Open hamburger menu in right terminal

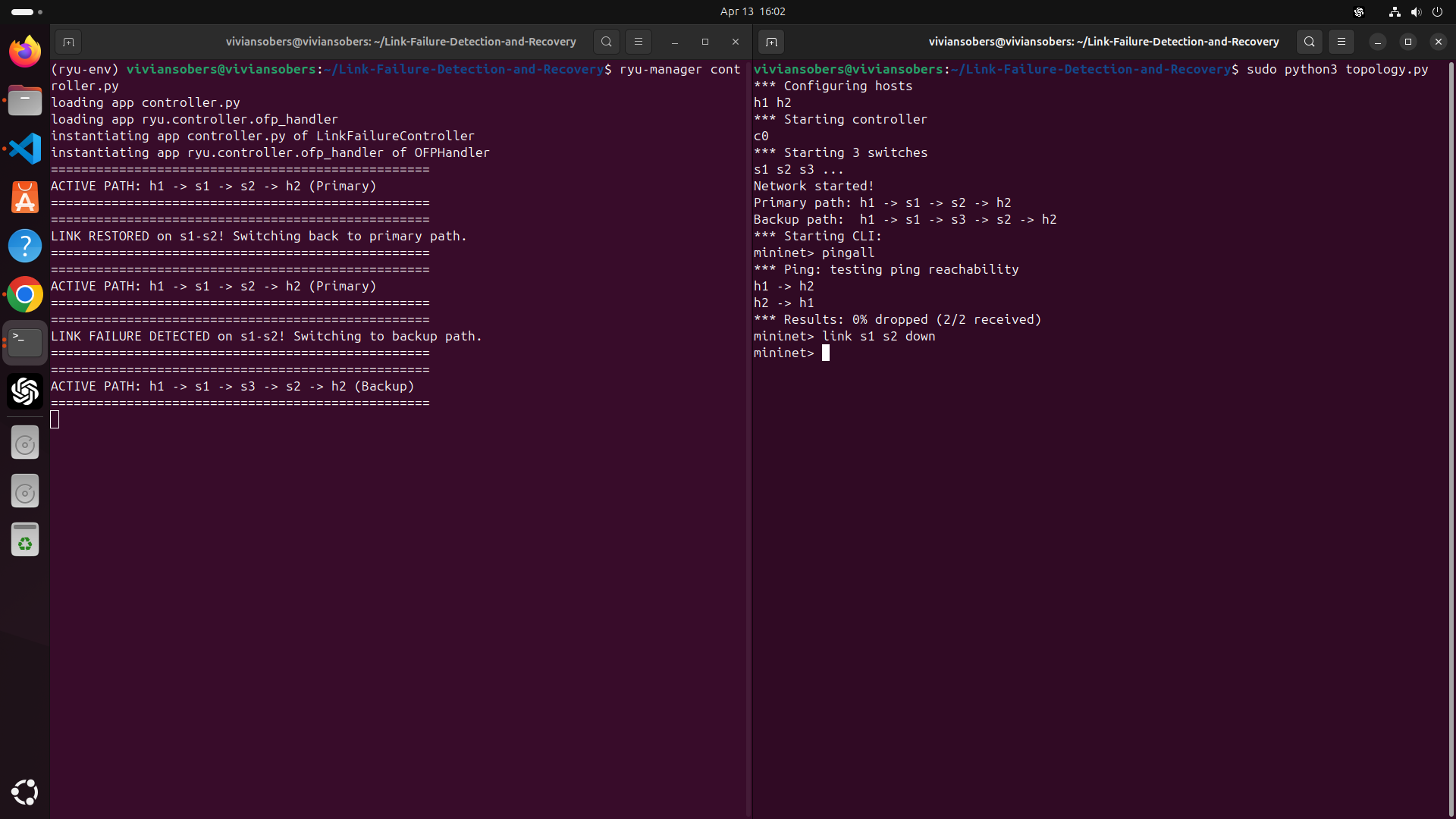pyautogui.click(x=1341, y=42)
